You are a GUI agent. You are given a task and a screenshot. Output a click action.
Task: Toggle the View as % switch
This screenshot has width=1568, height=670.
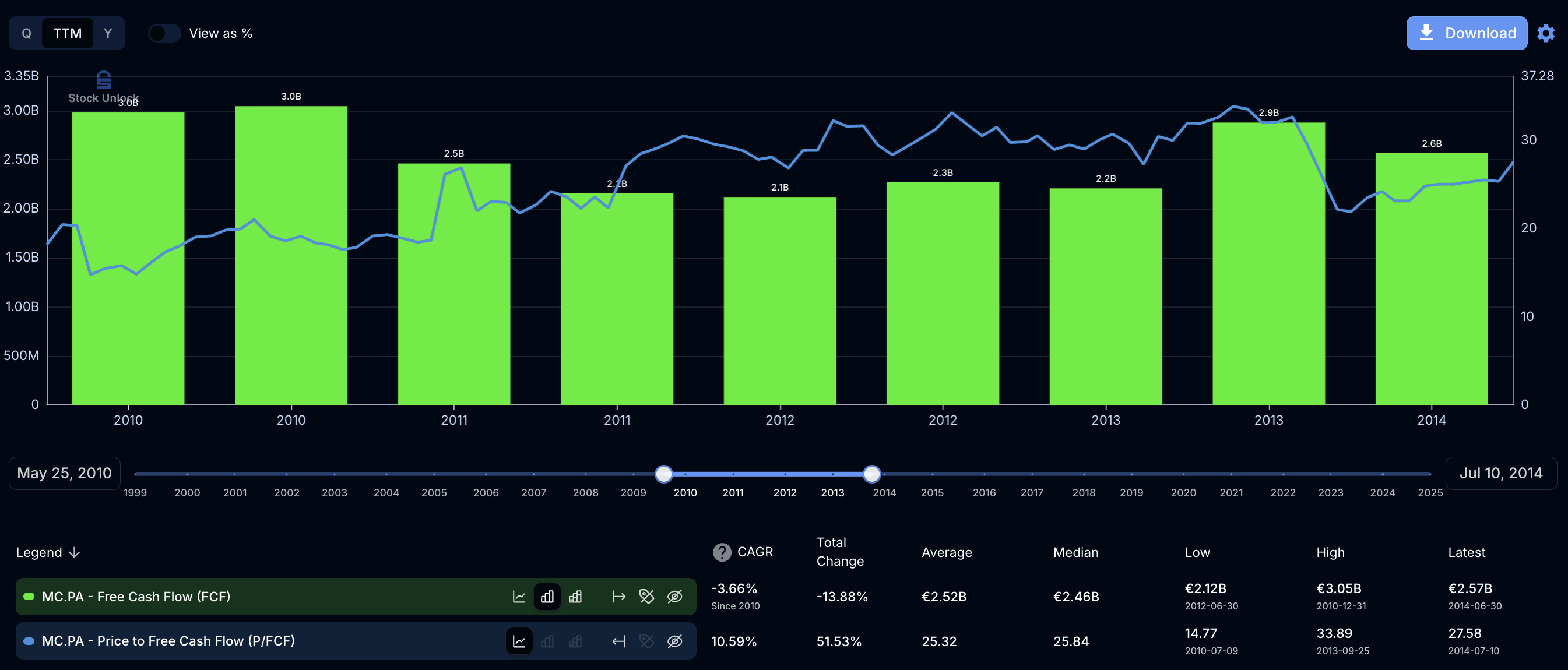coord(164,33)
